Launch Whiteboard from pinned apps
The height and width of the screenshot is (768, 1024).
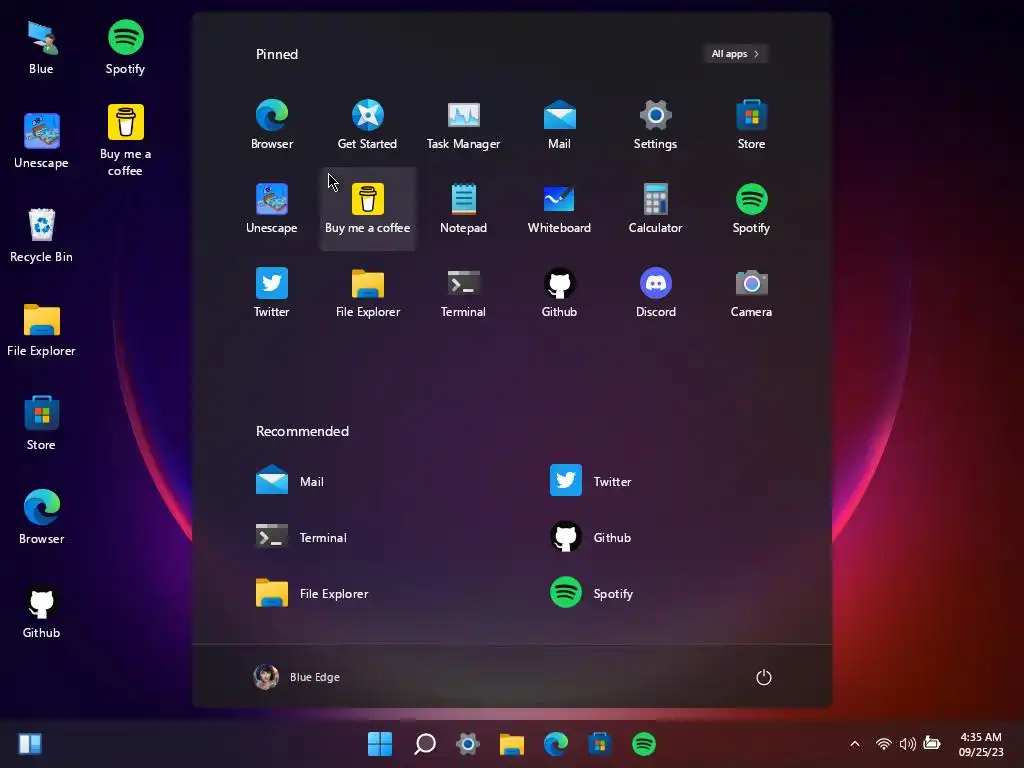[559, 209]
